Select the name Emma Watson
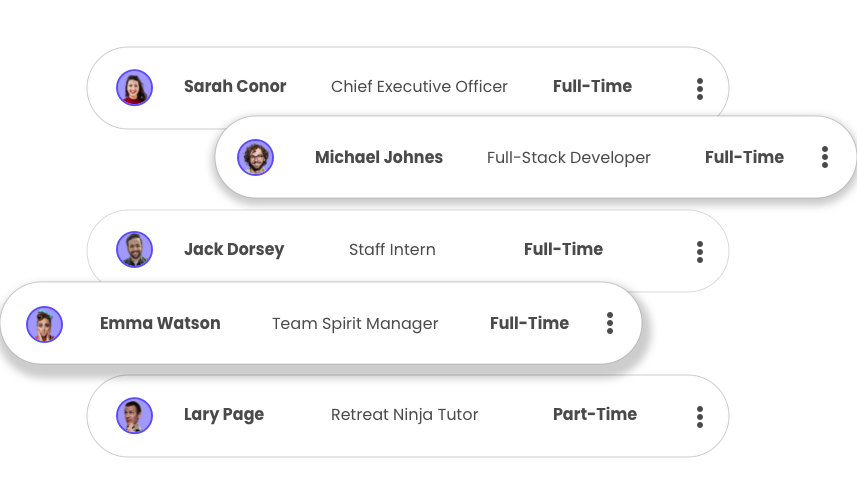 tap(160, 323)
